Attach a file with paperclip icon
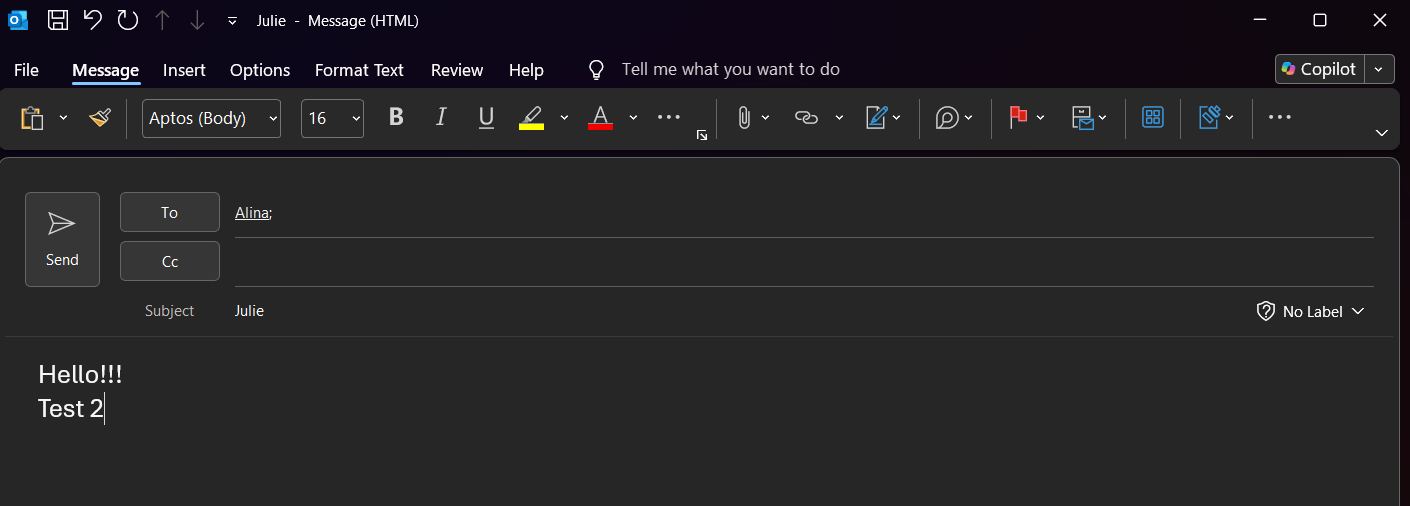 pyautogui.click(x=744, y=118)
